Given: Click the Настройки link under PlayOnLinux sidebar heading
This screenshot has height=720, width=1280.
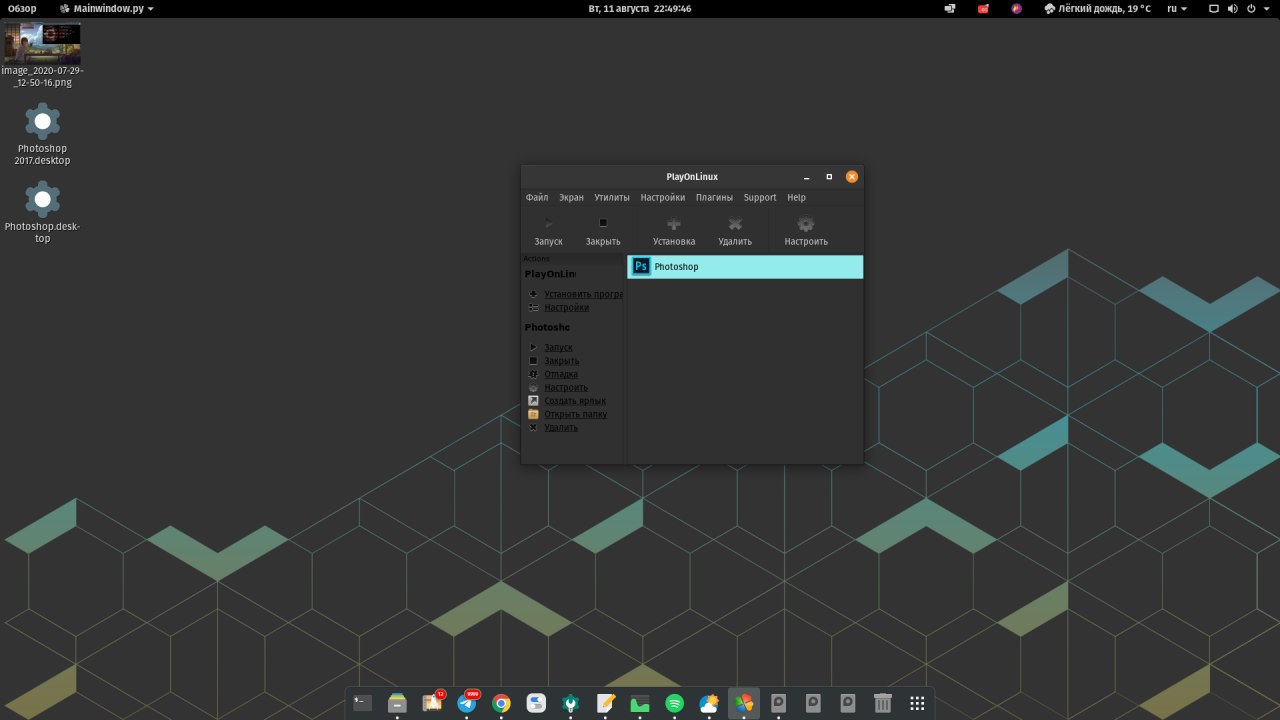Looking at the screenshot, I should click(x=566, y=308).
